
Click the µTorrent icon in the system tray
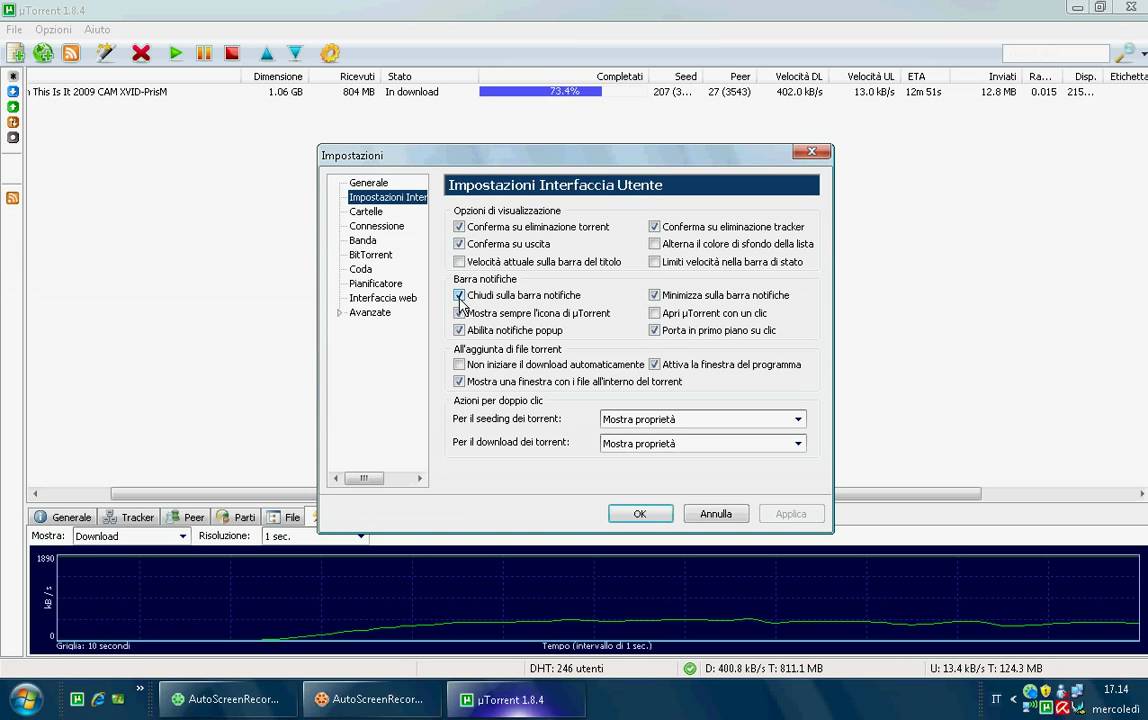pos(1046,708)
